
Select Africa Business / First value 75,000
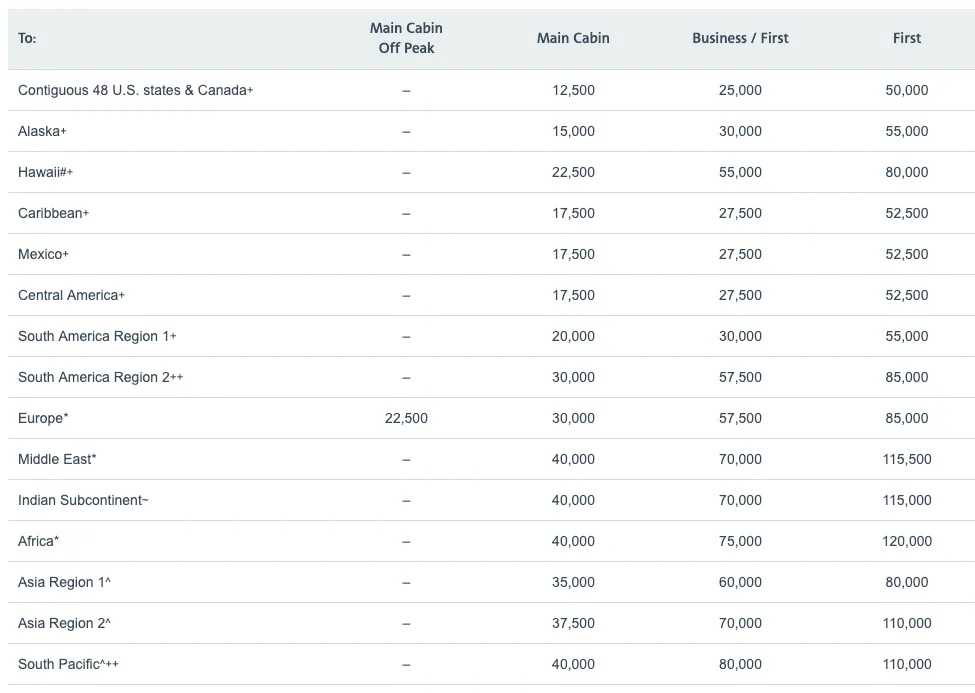(740, 541)
